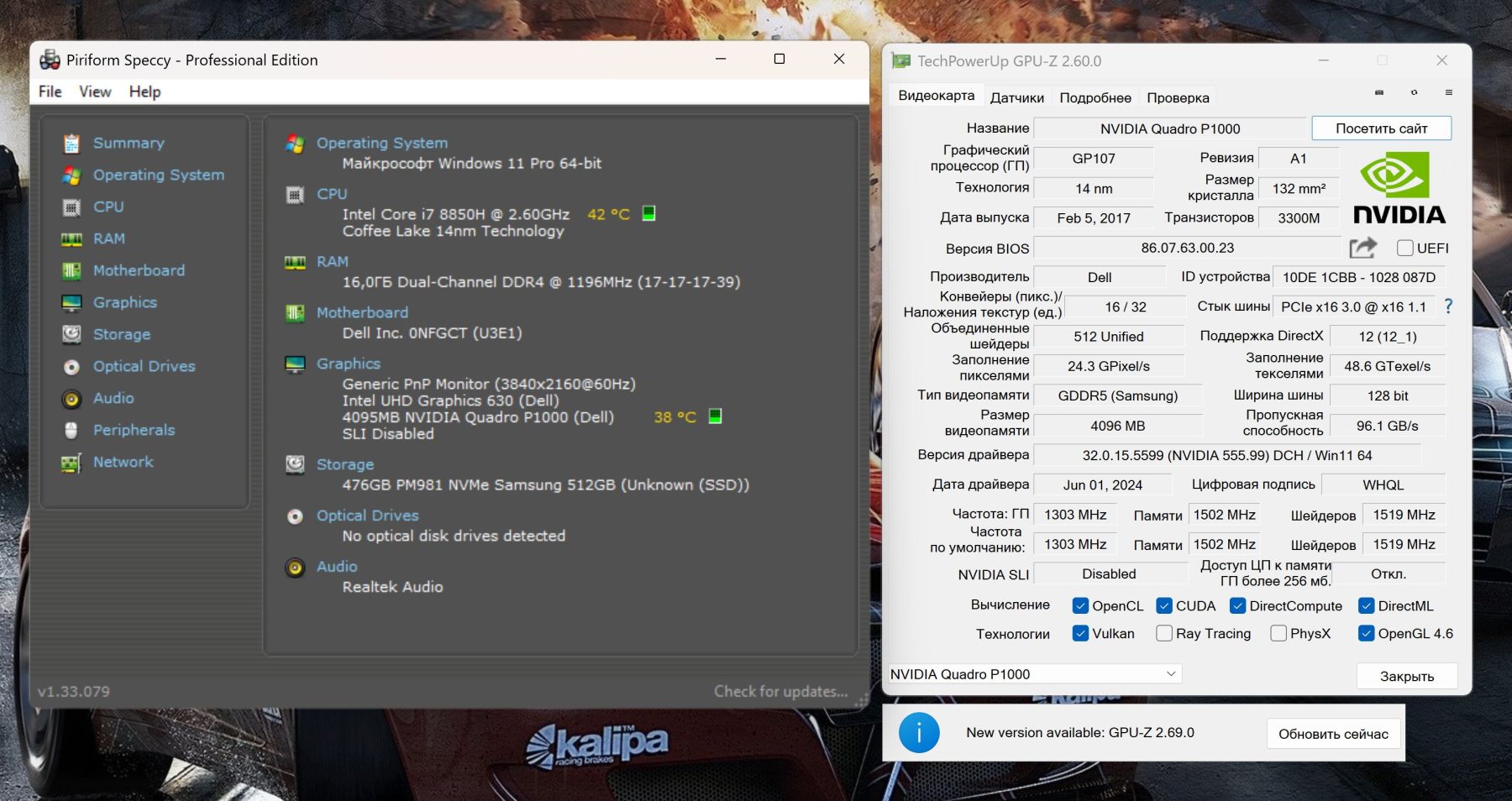Click Optical Drives disc icon in summary panel
1512x801 pixels.
295,516
